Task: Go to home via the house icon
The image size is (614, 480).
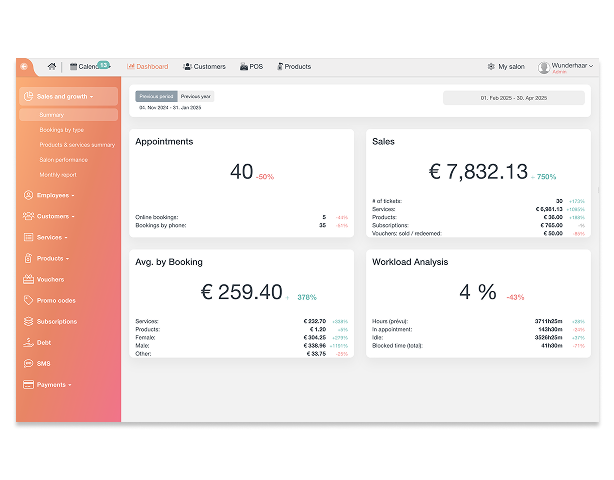Action: coord(52,67)
